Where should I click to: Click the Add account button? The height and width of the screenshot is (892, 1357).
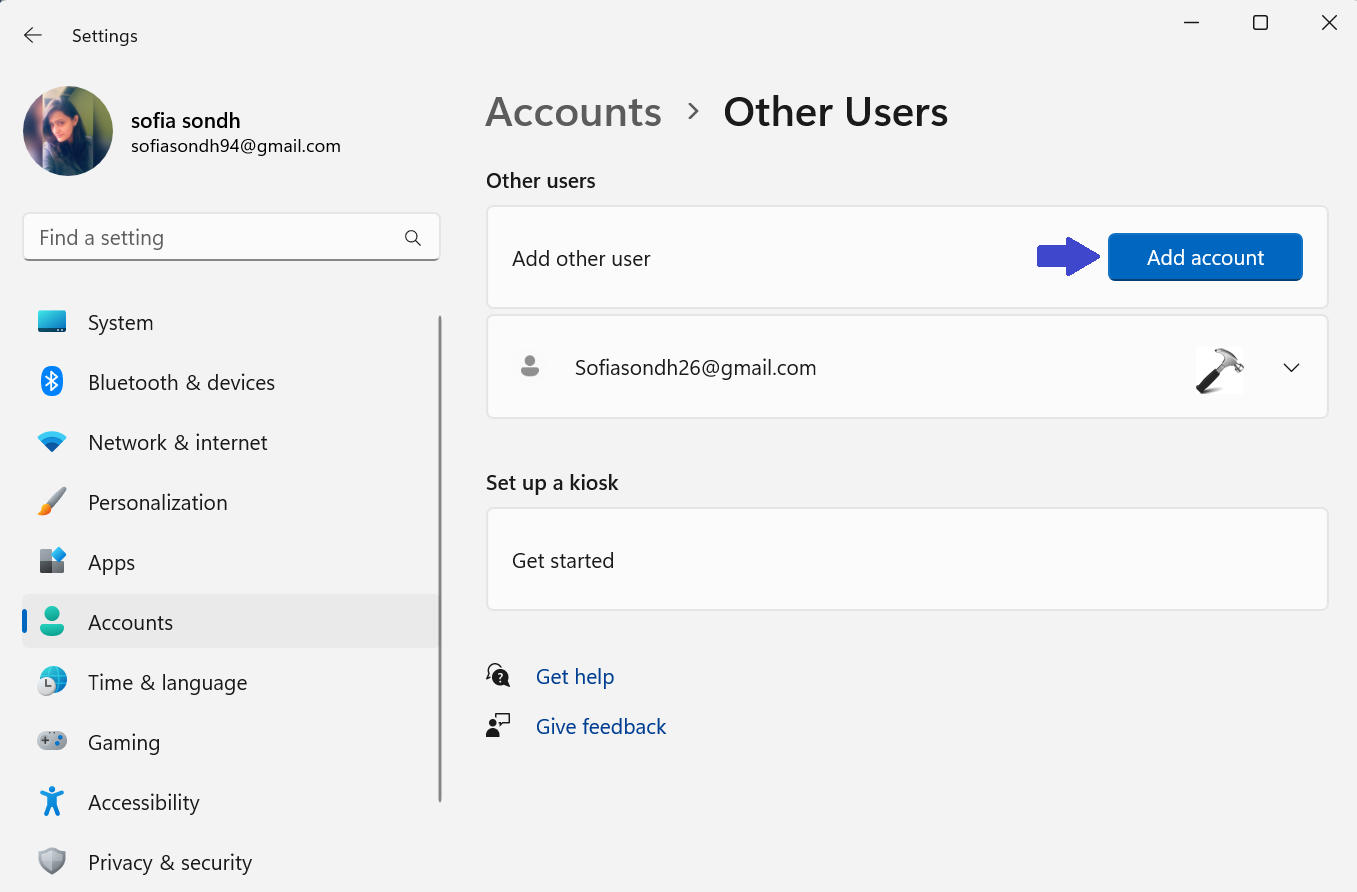click(1204, 258)
